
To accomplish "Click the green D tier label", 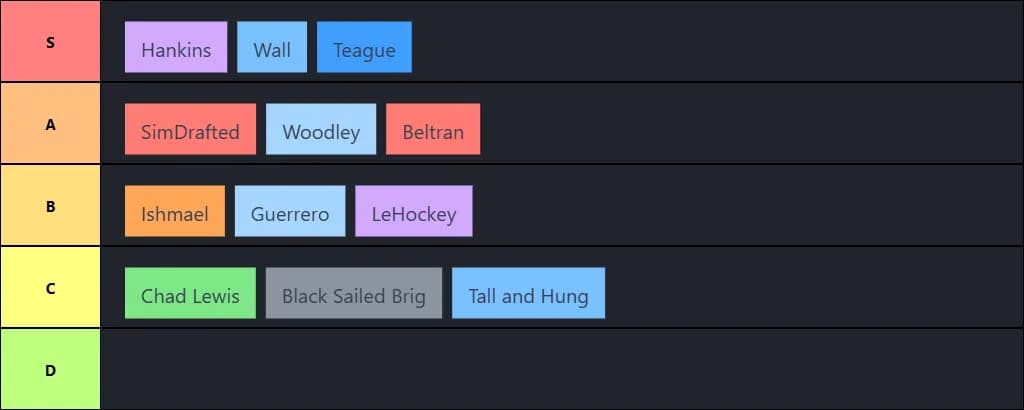I will 50,369.
